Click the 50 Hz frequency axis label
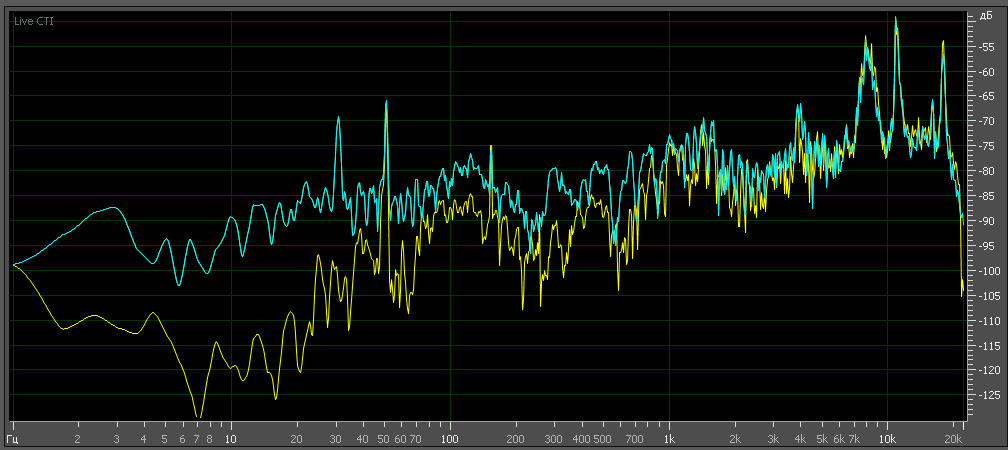The image size is (1008, 450). click(x=383, y=438)
